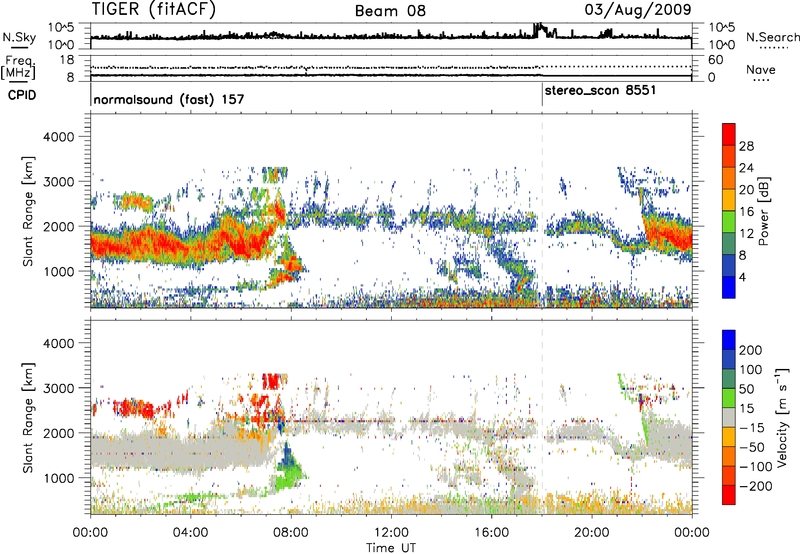Click the '04:00' time tick label
Viewport: 800px width, 554px height.
[x=190, y=533]
